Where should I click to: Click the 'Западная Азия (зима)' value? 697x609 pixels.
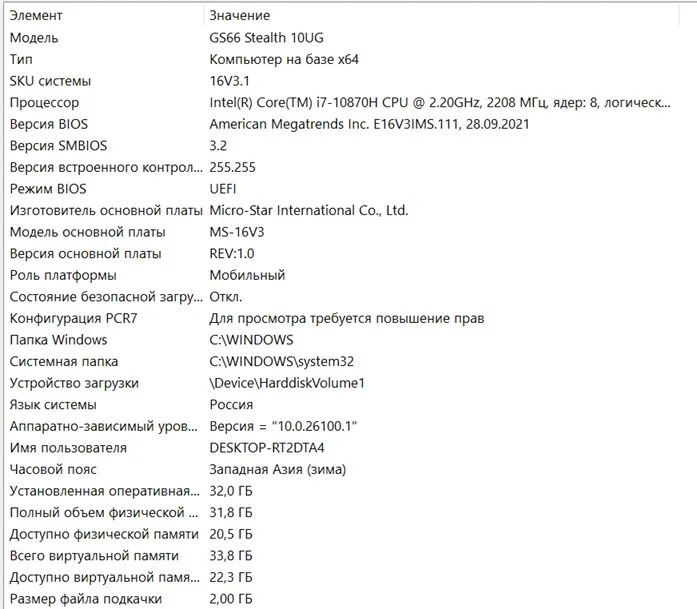coord(278,470)
